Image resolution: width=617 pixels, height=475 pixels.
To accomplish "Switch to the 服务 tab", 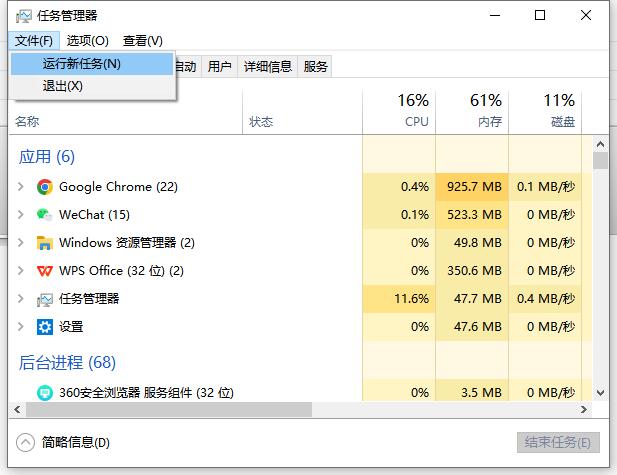I will tap(316, 67).
